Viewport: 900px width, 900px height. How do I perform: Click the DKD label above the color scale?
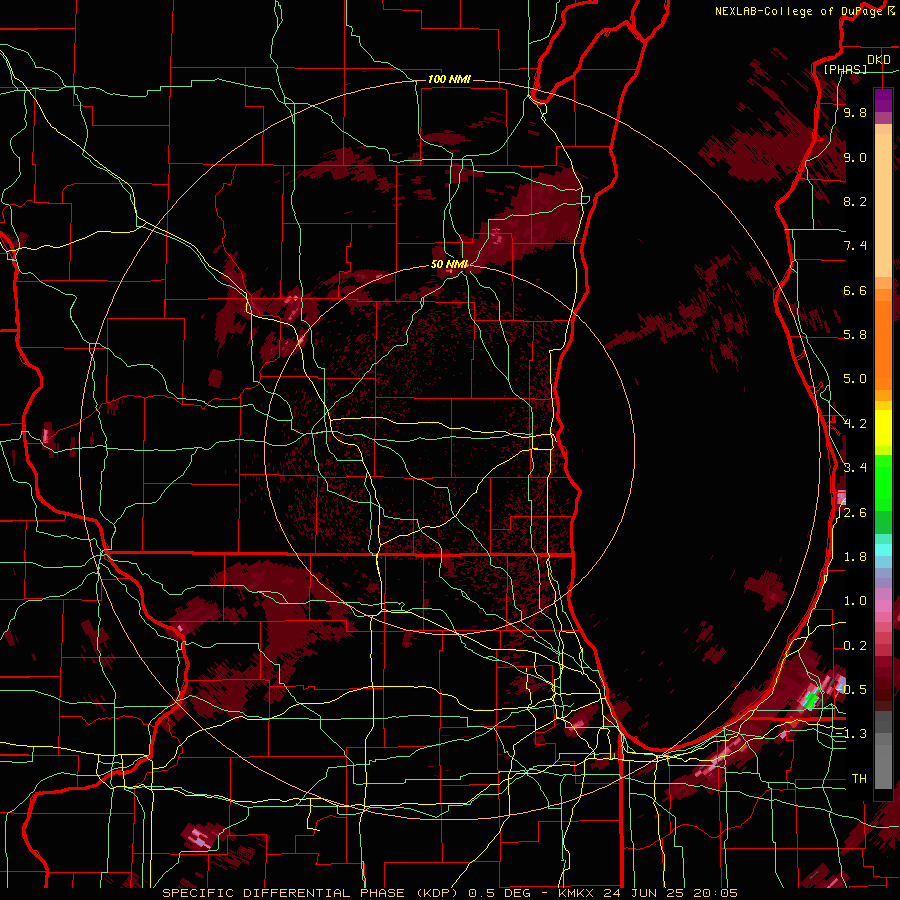pyautogui.click(x=879, y=60)
